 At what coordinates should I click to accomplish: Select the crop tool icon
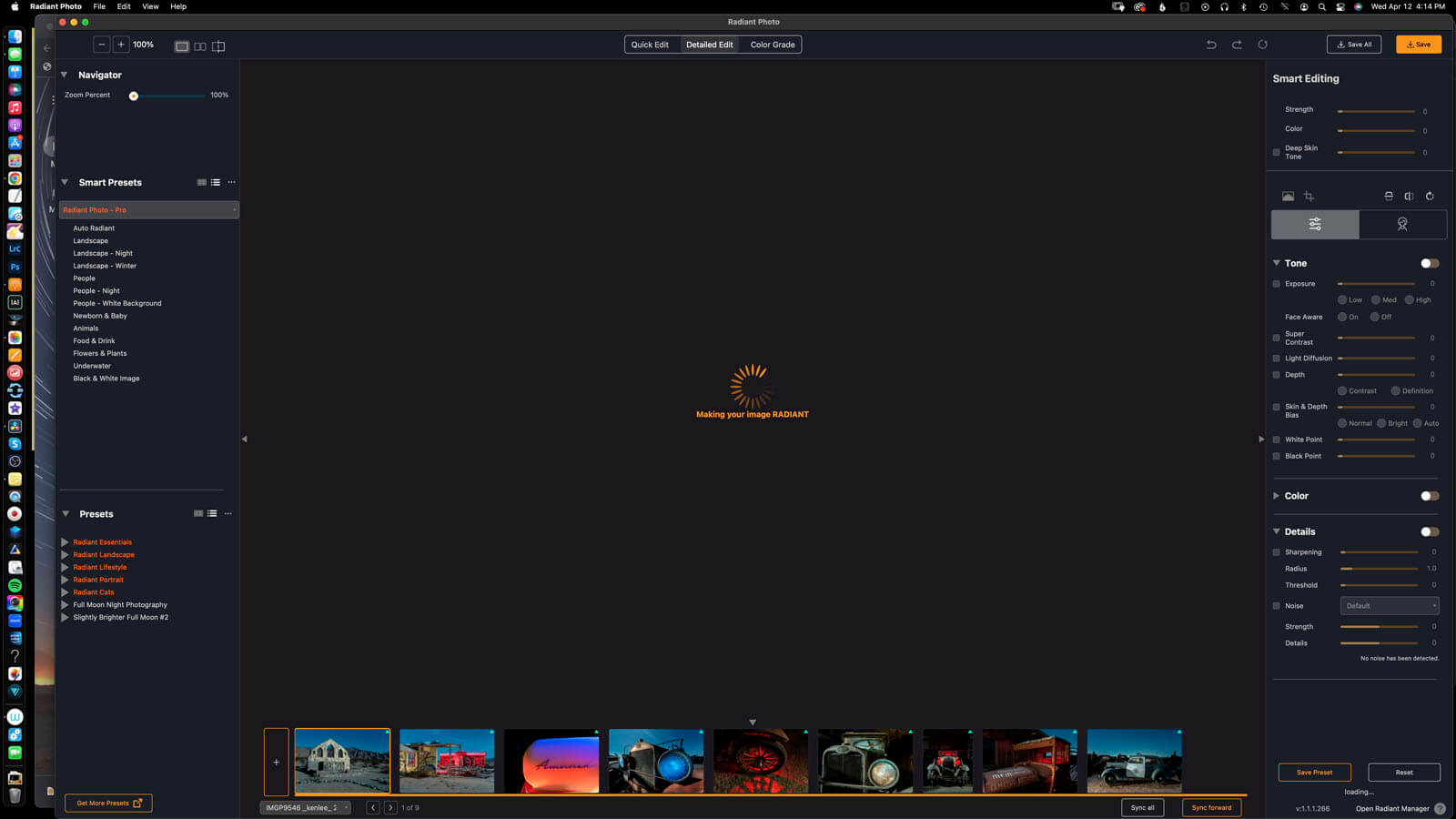pos(1309,197)
